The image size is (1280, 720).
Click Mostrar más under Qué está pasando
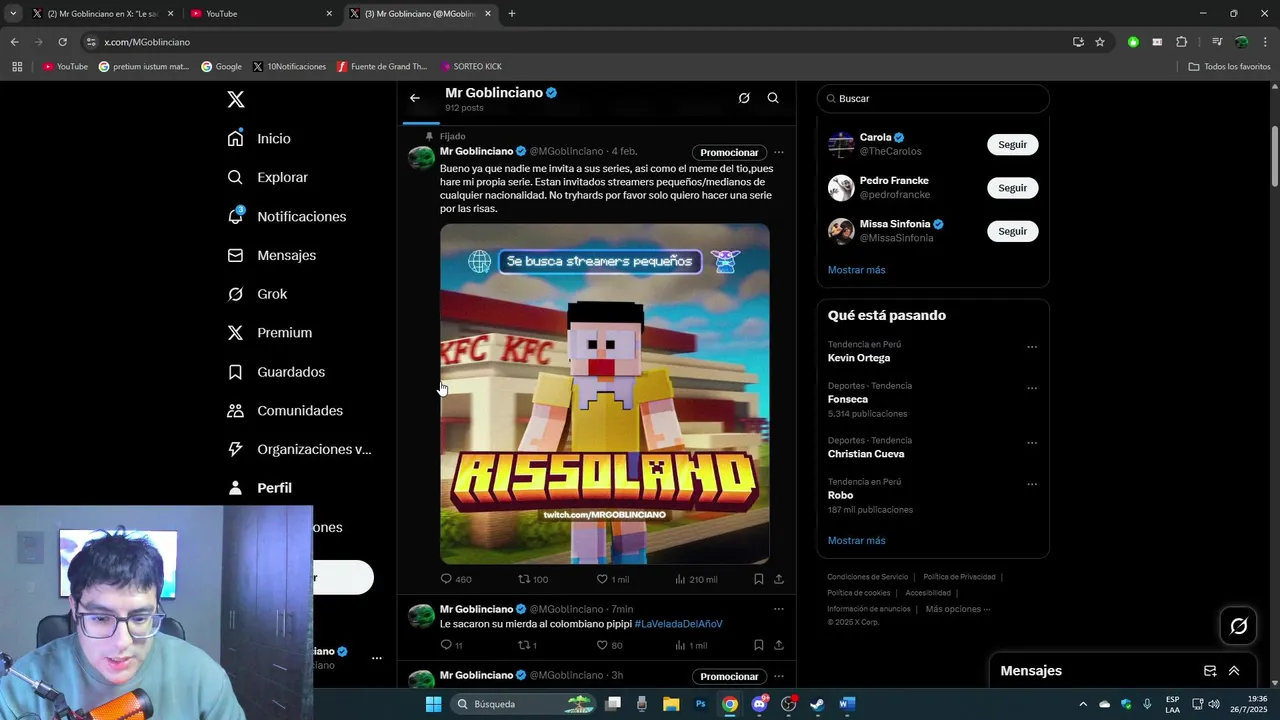pyautogui.click(x=856, y=541)
